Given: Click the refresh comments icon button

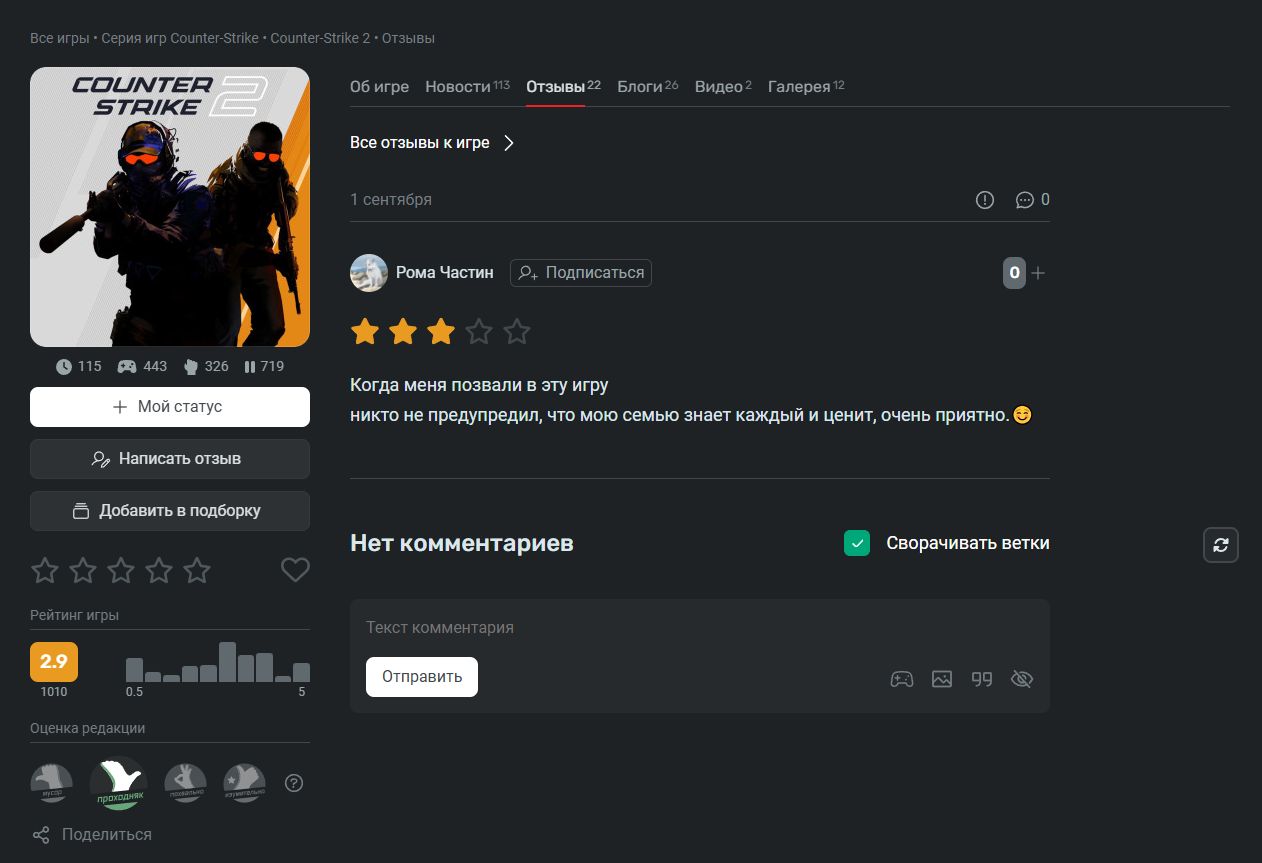Looking at the screenshot, I should (x=1220, y=545).
